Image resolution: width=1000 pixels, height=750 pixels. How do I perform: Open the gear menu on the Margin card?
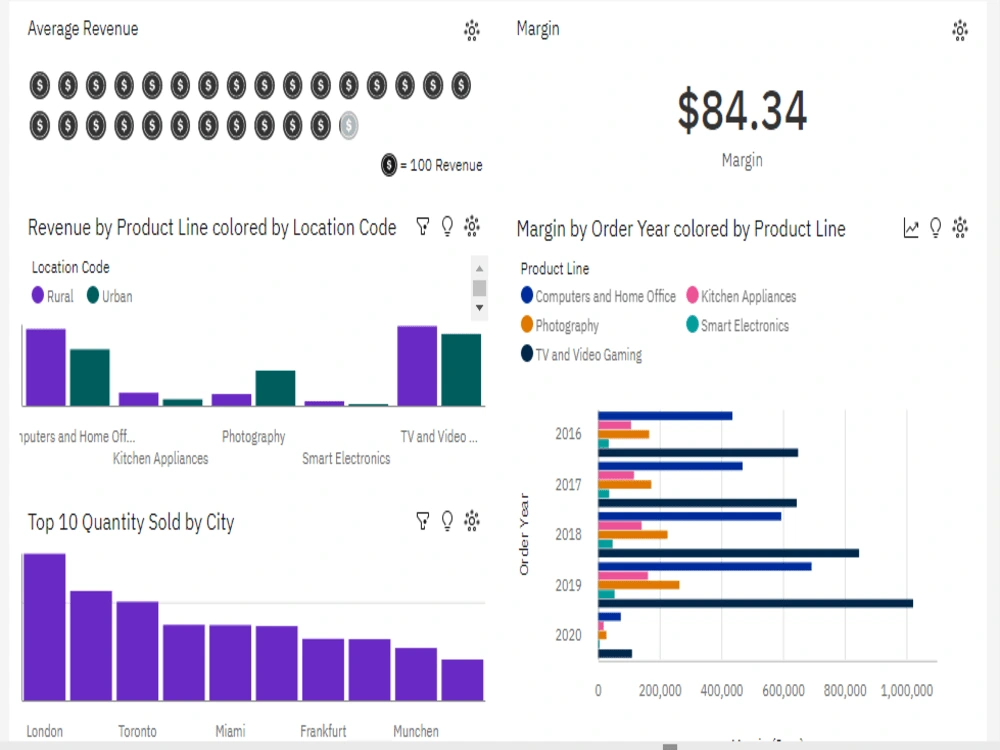pos(959,31)
